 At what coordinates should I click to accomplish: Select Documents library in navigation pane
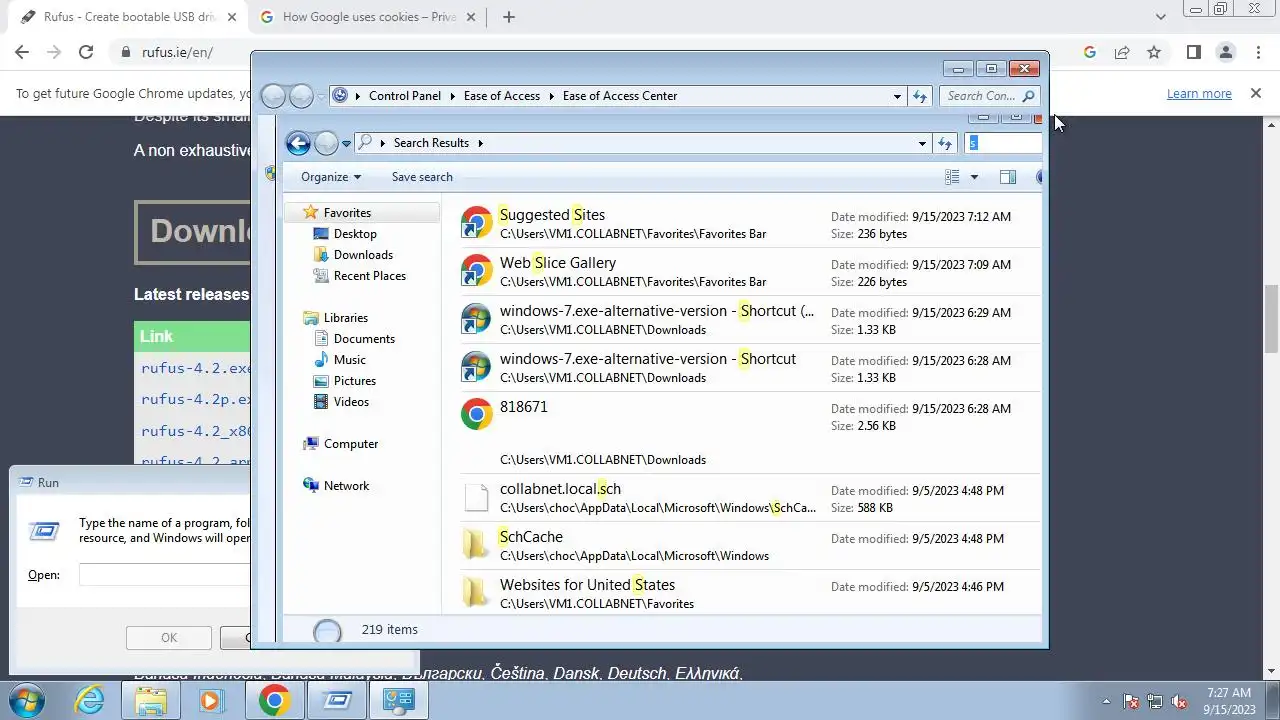pos(364,339)
